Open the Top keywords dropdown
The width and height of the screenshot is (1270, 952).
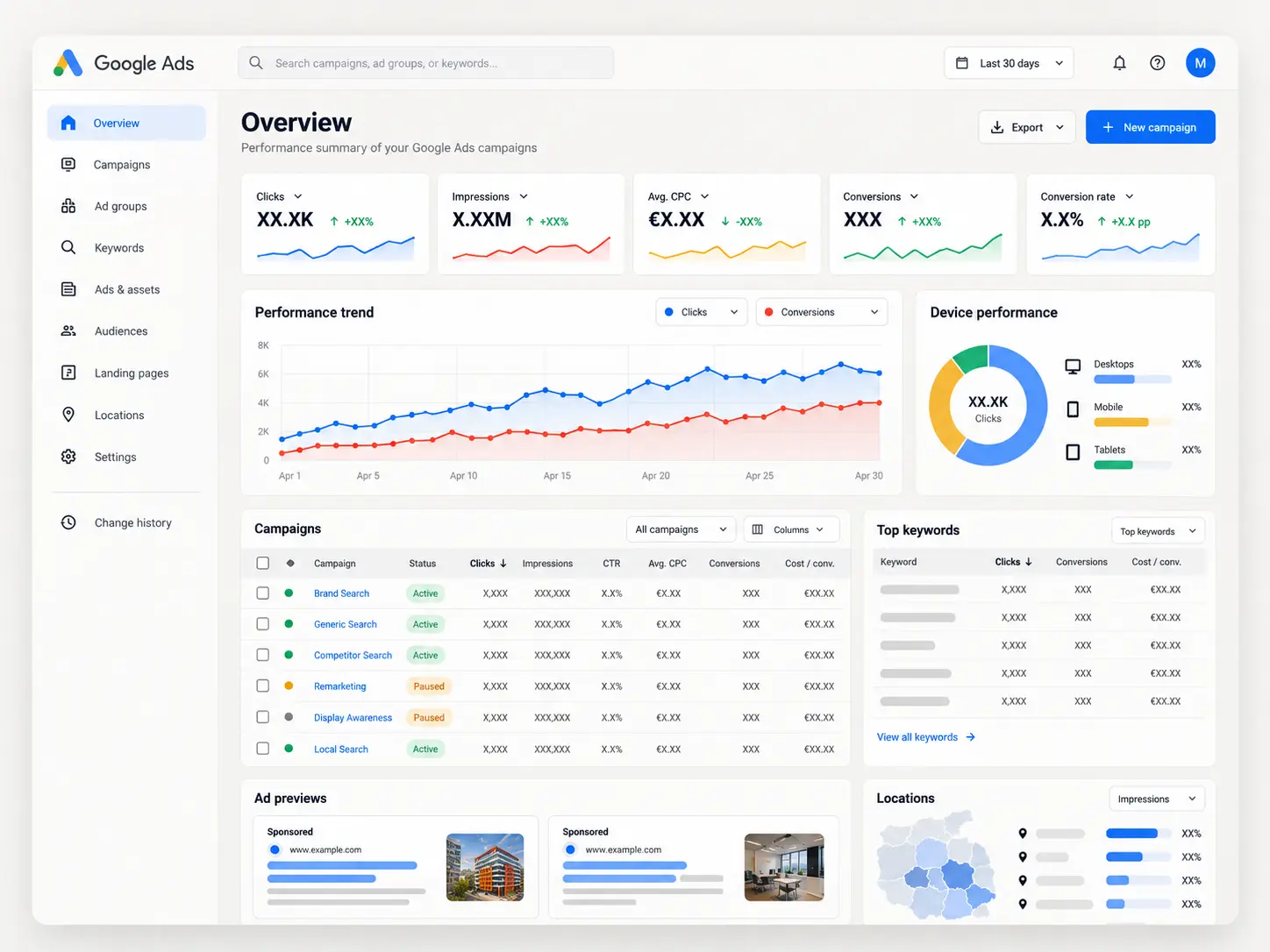(1158, 531)
